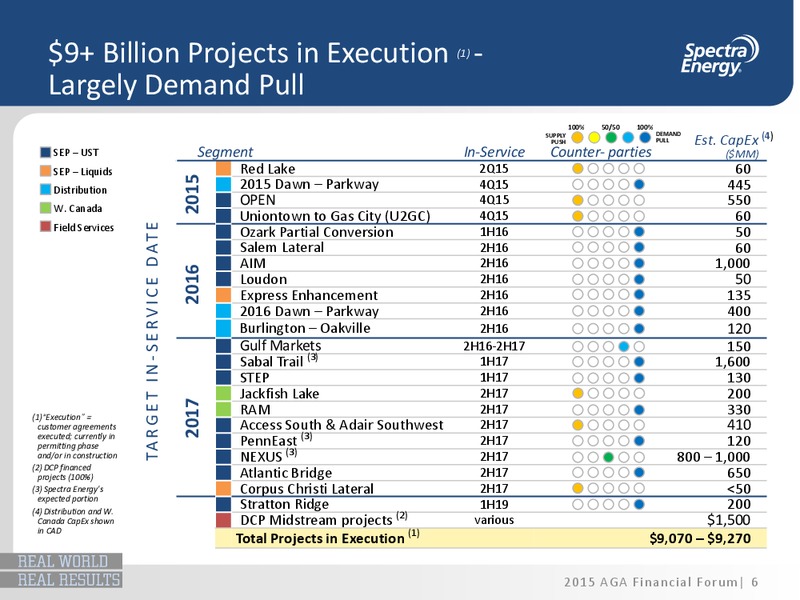Screen dimensions: 800x600
Task: Click the TARGET IN-SERVICE DATE vertical label
Action: [153, 340]
